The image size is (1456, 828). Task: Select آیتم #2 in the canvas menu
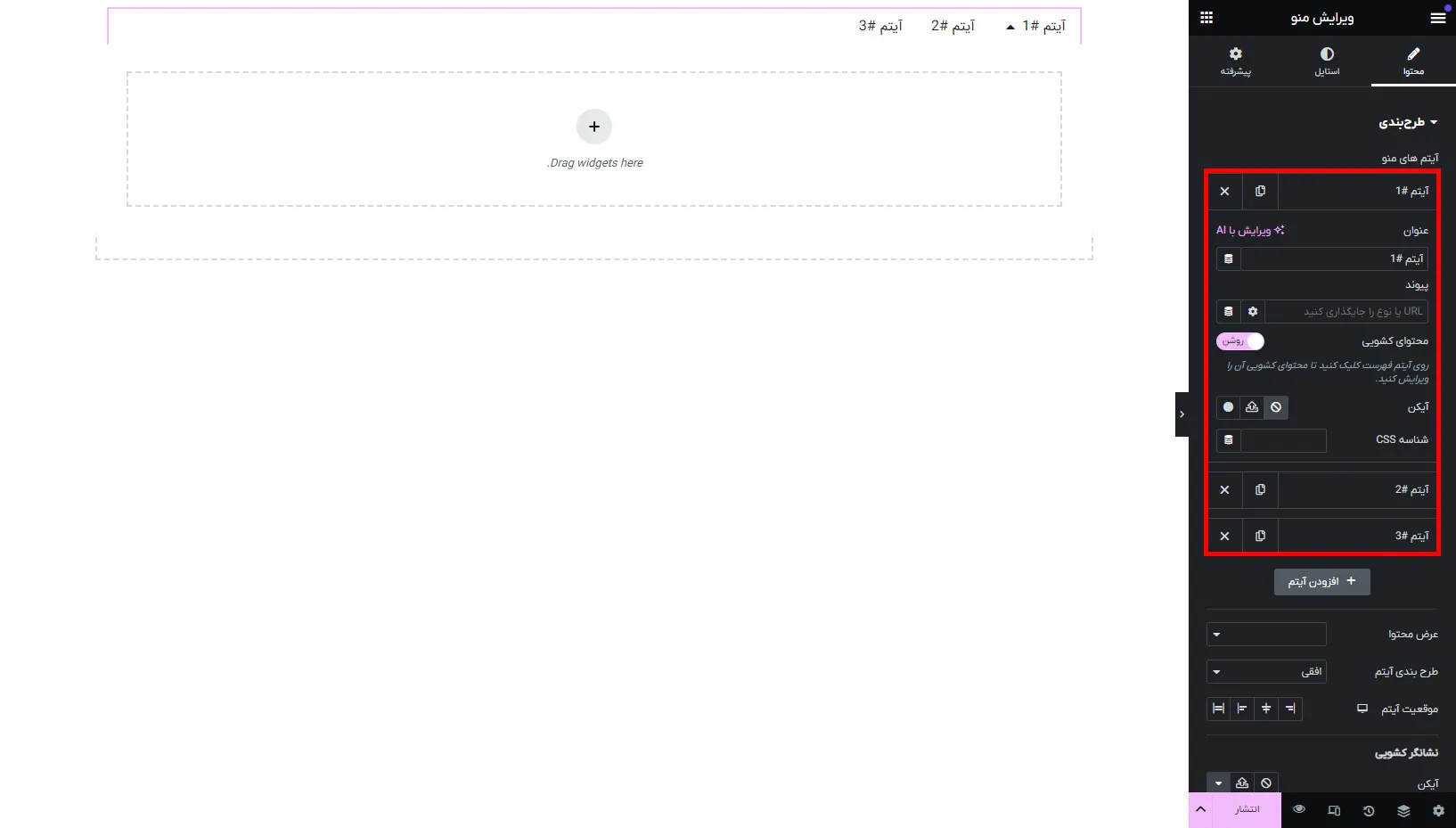953,26
